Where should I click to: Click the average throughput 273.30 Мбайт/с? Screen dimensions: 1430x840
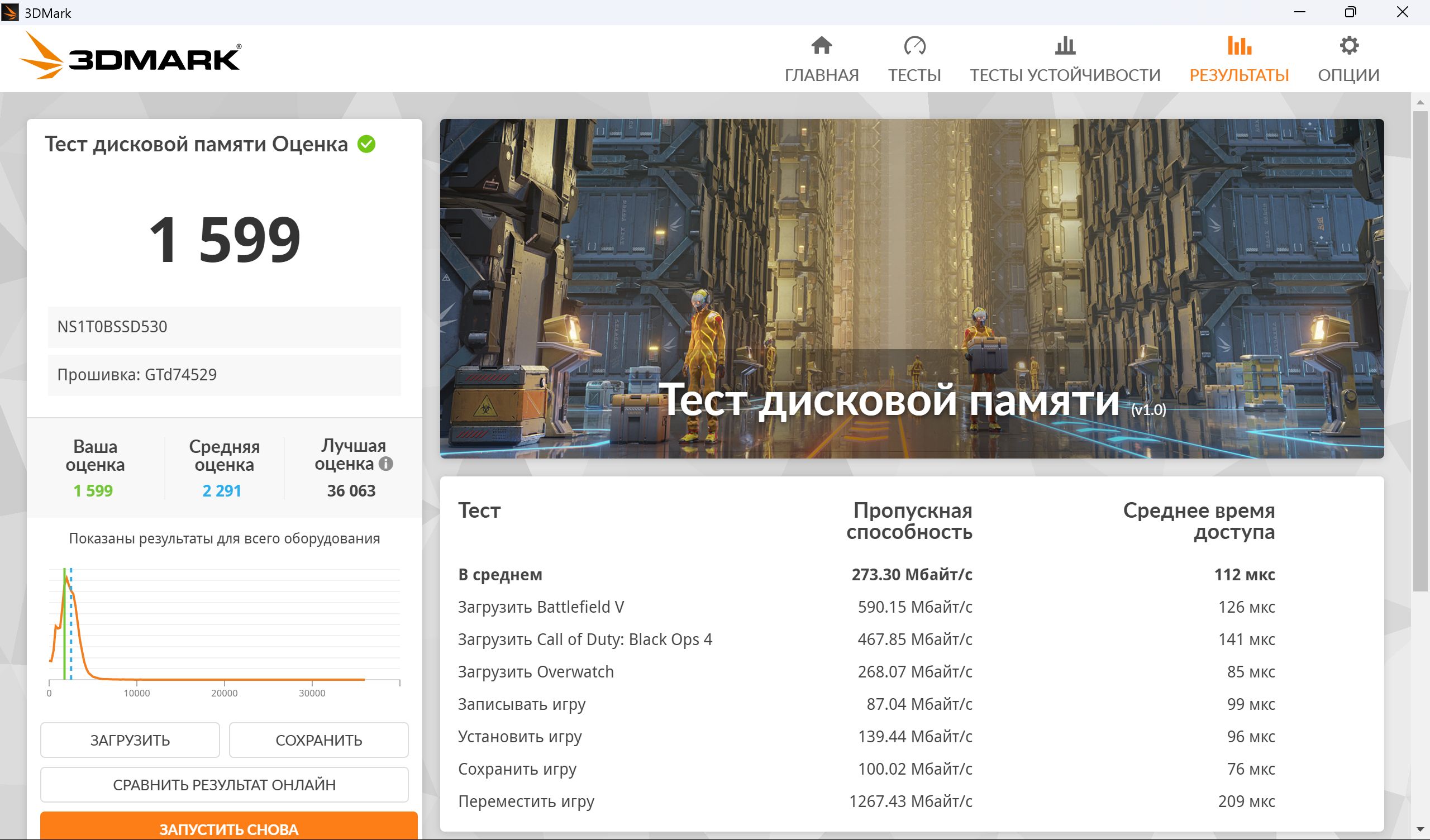912,575
